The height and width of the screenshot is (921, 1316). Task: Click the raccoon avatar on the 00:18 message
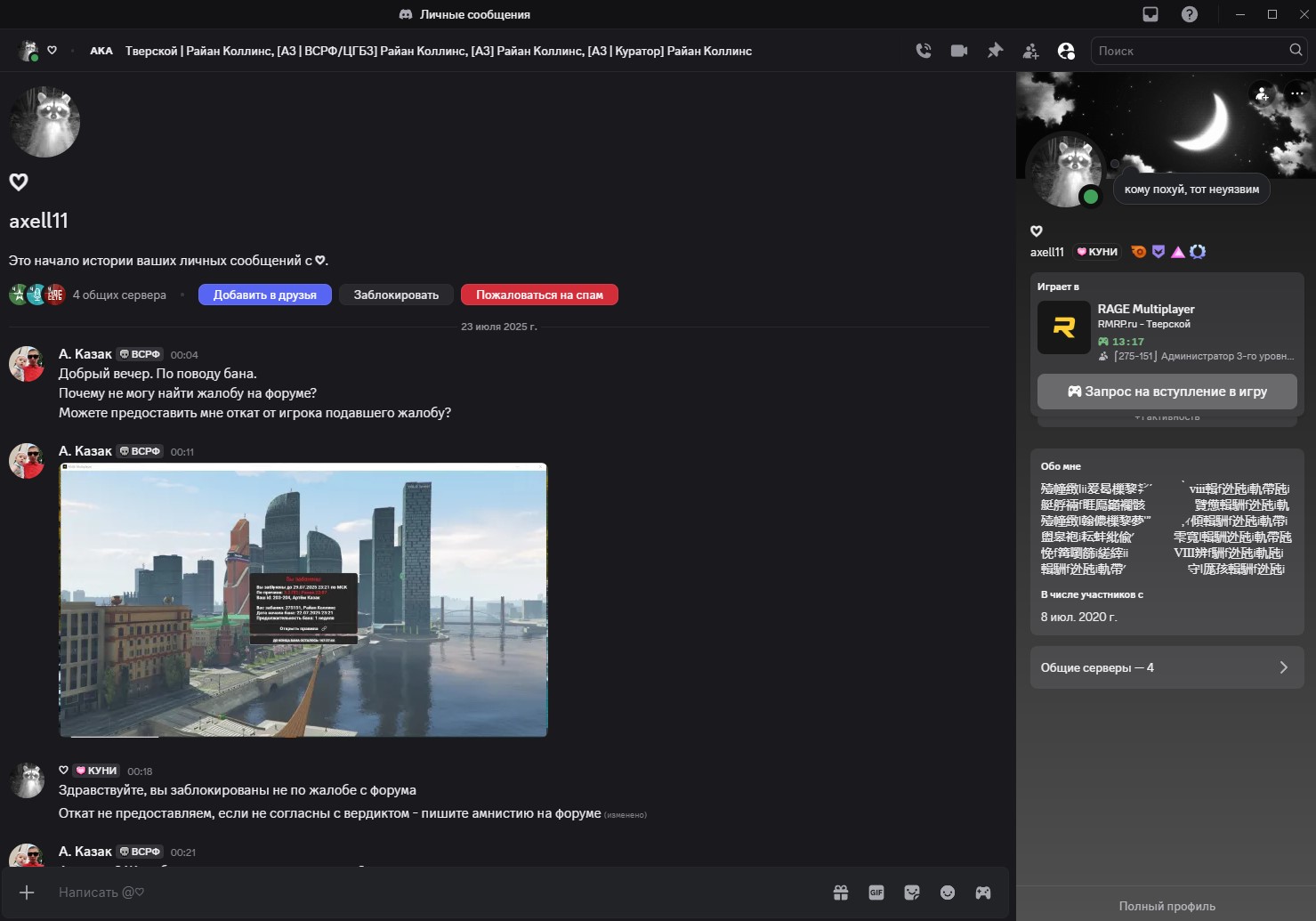[27, 780]
